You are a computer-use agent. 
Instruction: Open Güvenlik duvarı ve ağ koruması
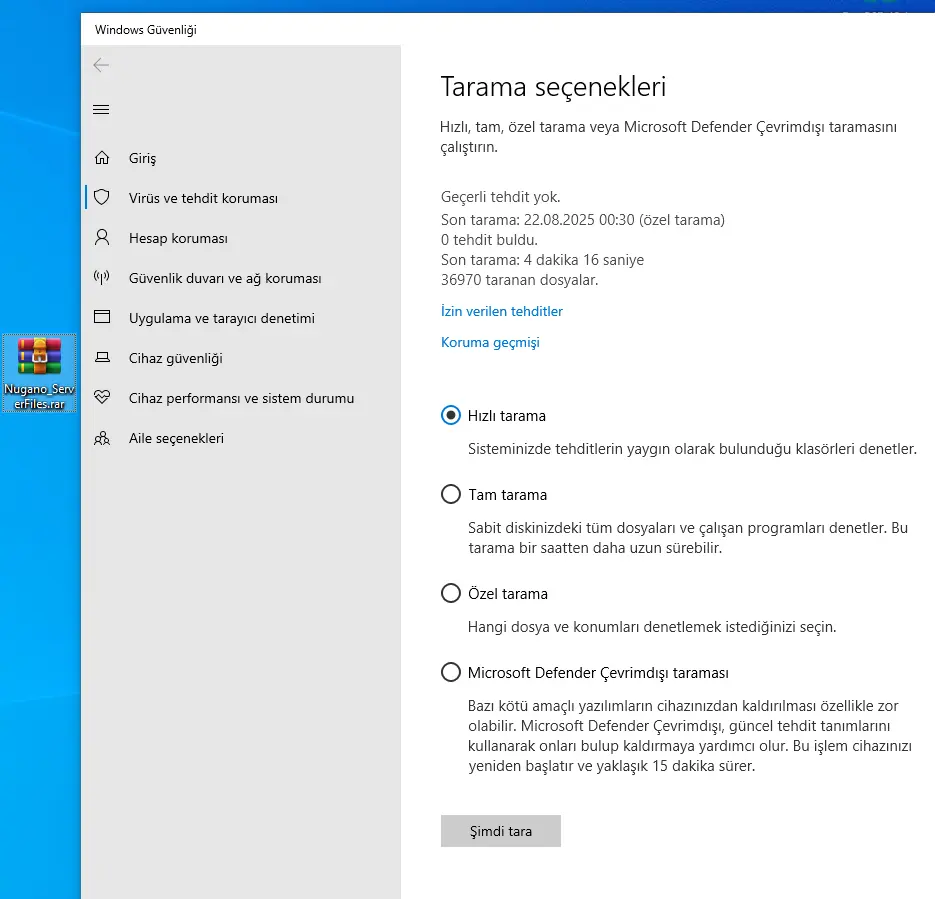pyautogui.click(x=243, y=278)
